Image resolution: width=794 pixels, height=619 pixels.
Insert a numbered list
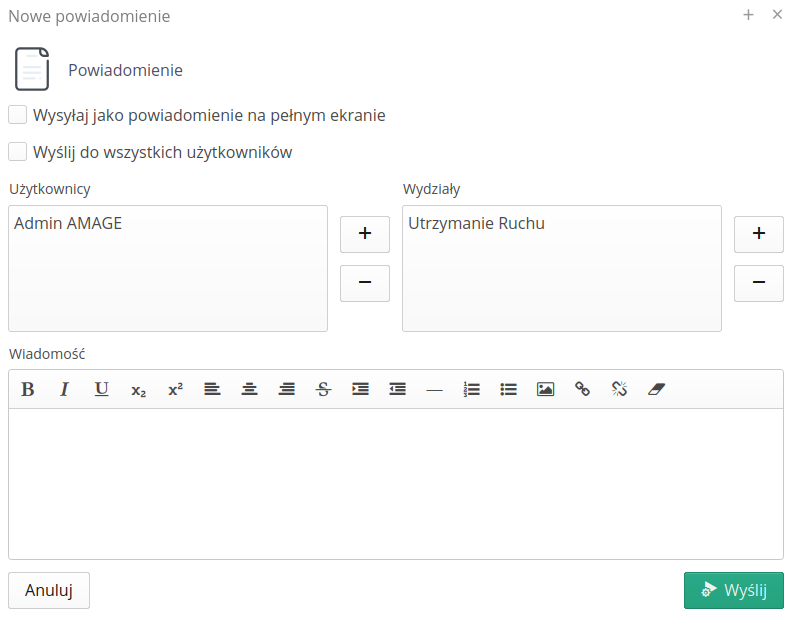(472, 390)
